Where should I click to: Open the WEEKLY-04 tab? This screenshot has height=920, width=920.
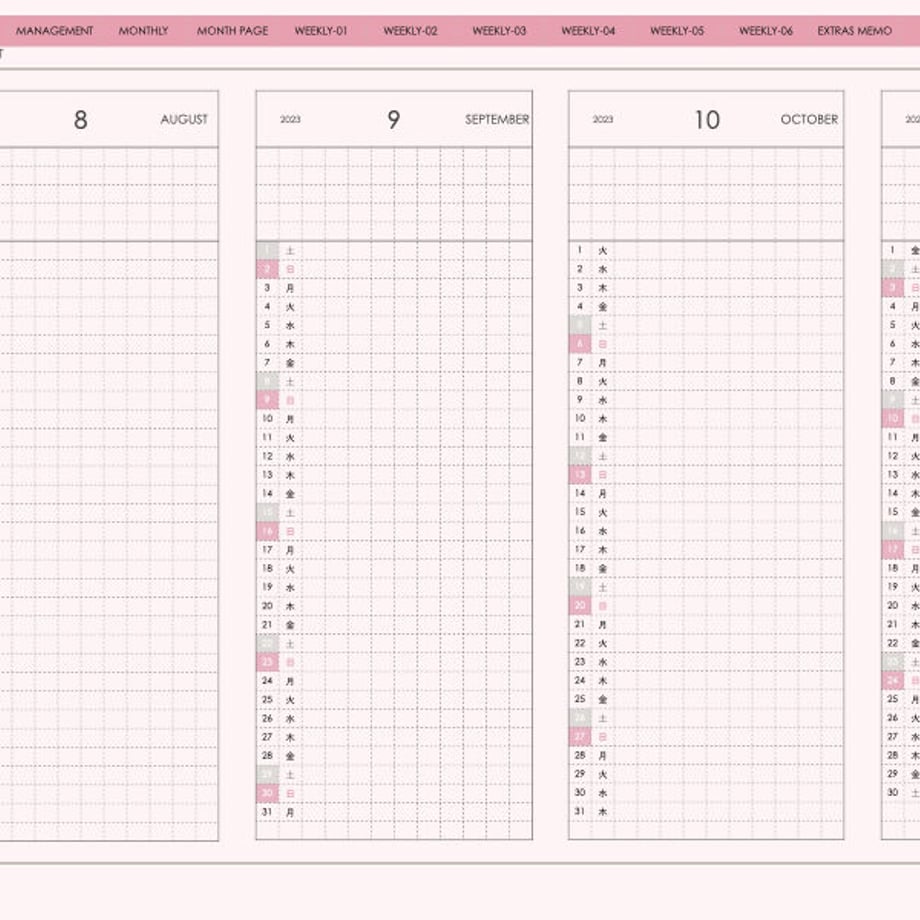pyautogui.click(x=588, y=31)
